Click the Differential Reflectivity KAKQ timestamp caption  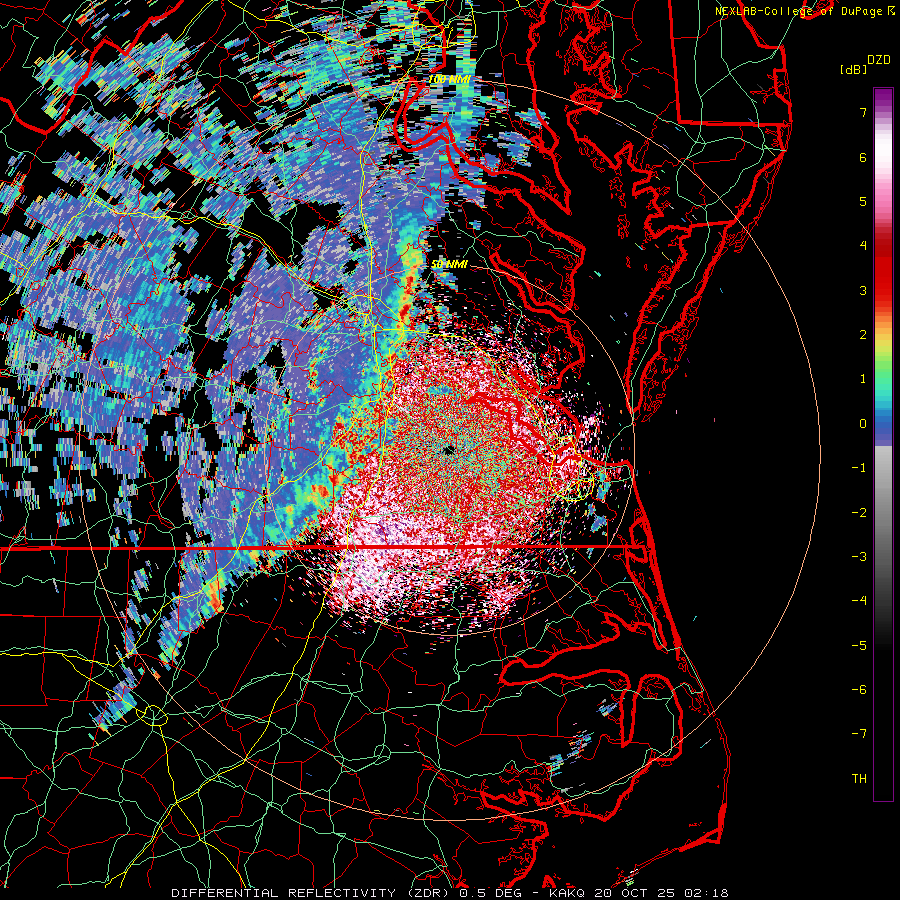450,893
